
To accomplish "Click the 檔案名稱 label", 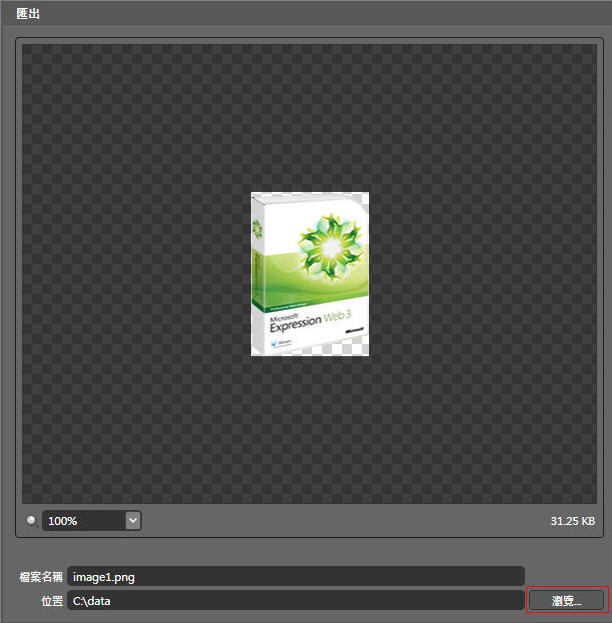I will (x=41, y=577).
